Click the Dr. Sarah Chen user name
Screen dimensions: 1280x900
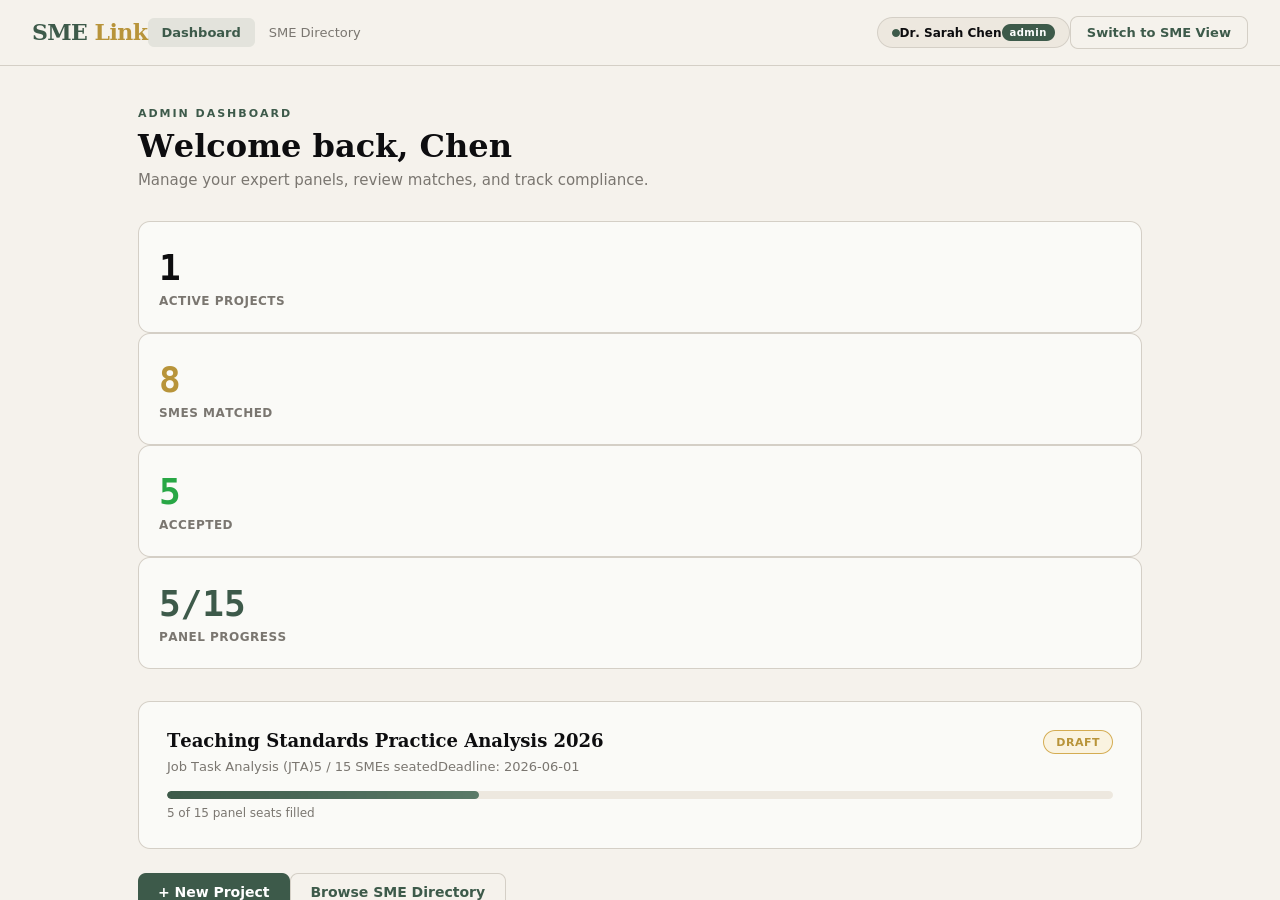950,32
